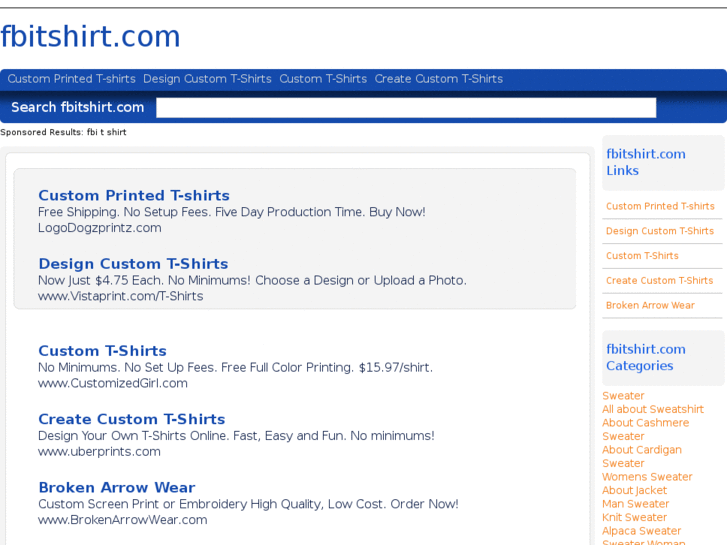This screenshot has height=545, width=727.
Task: Visit the www.Vistaprint.com/T-Shirts ad URL
Action: click(x=121, y=296)
